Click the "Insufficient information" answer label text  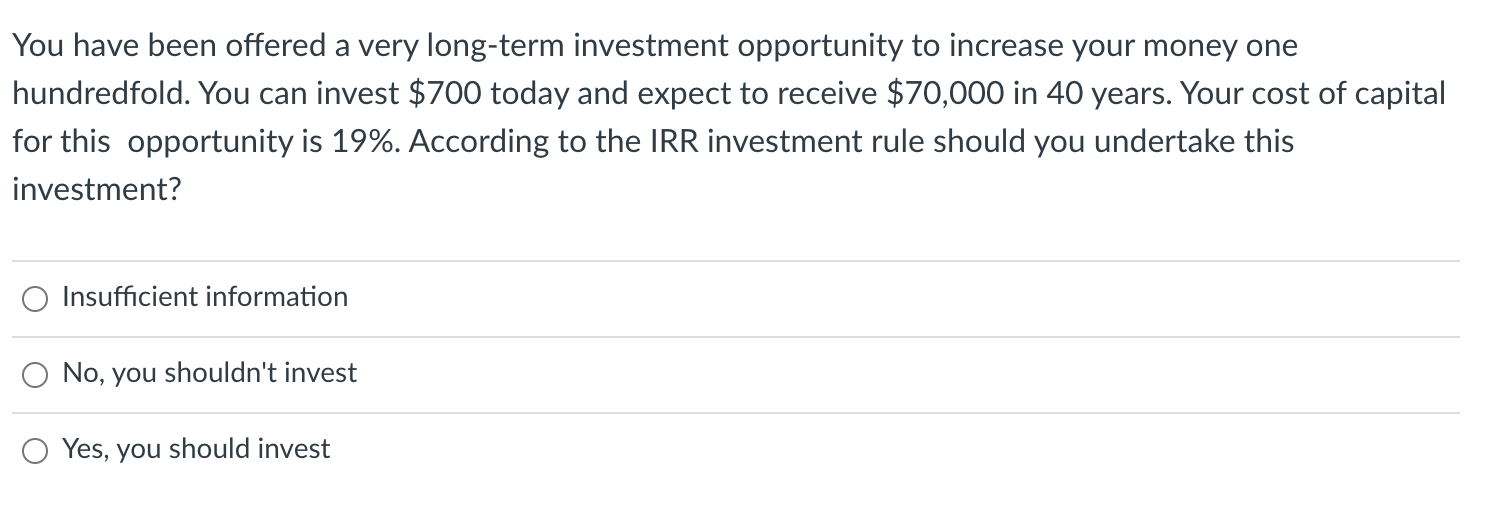tap(205, 297)
